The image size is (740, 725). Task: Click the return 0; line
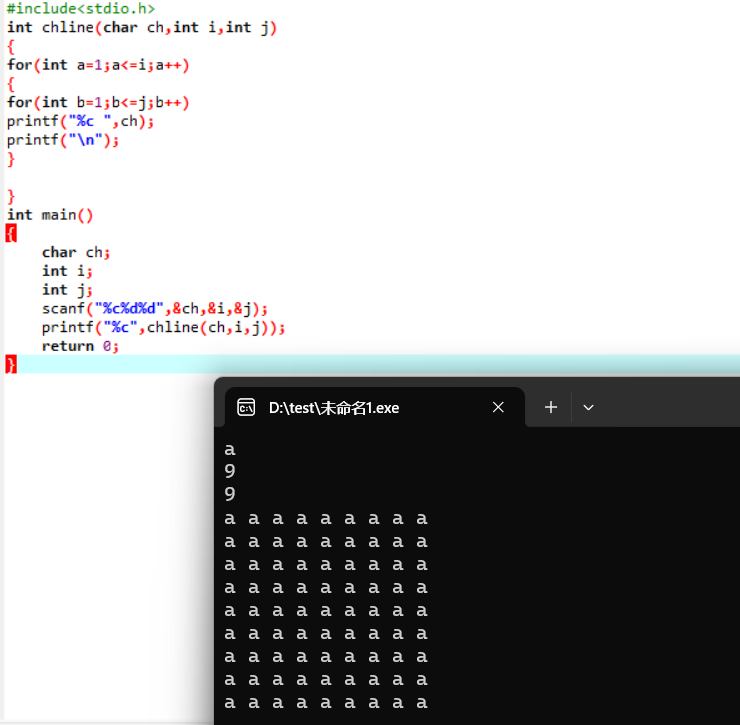[x=80, y=346]
